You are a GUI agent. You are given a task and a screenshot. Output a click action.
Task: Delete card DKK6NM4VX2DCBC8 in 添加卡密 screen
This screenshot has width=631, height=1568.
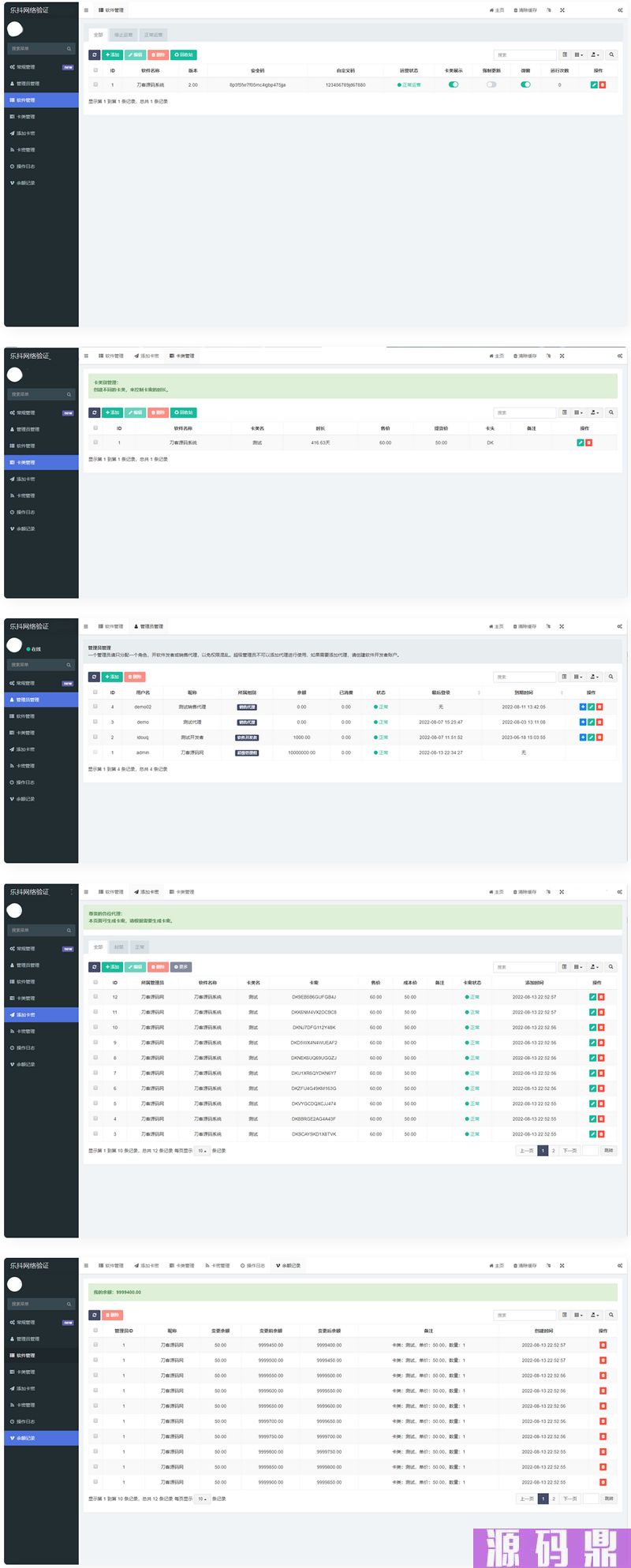(602, 1012)
